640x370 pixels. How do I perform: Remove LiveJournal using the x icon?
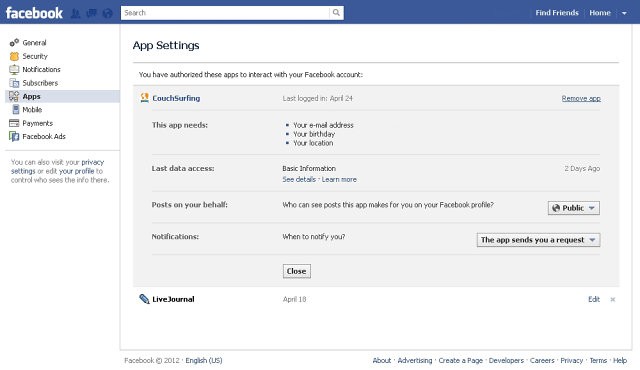[613, 299]
